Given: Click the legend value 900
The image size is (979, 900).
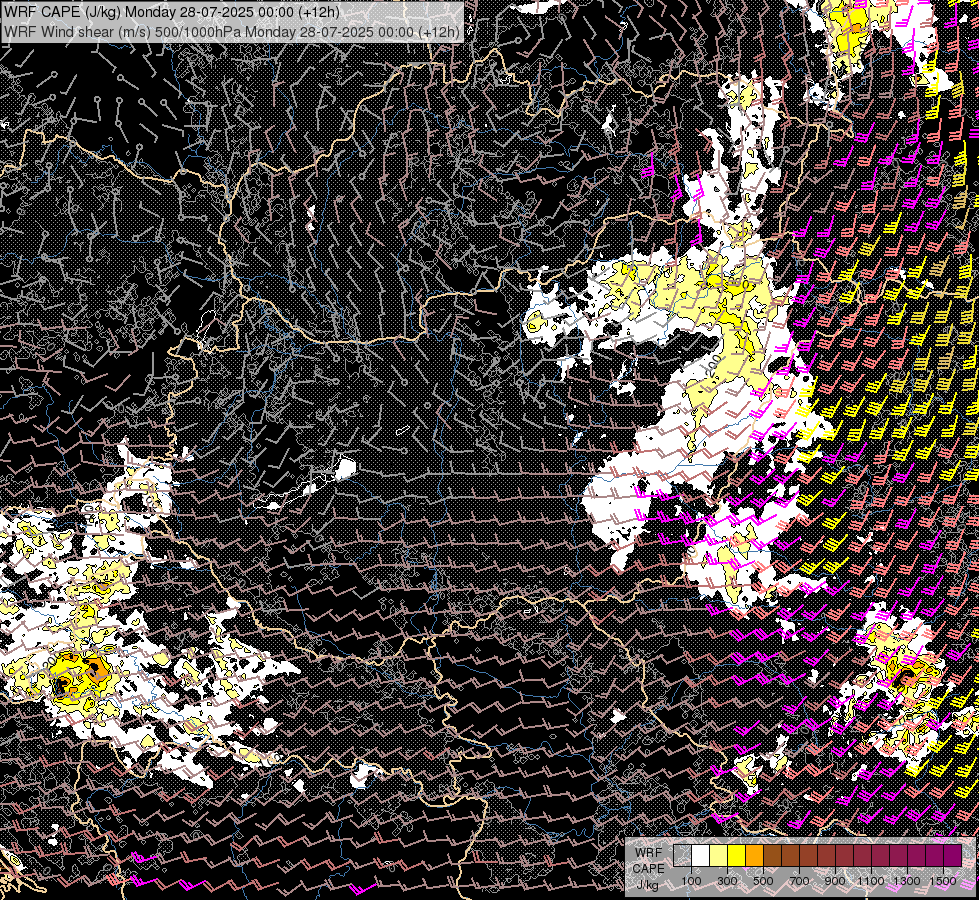Looking at the screenshot, I should tap(835, 881).
